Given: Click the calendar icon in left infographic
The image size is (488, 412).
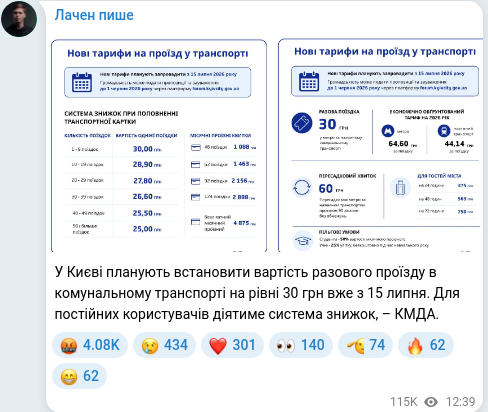Looking at the screenshot, I should coord(82,82).
